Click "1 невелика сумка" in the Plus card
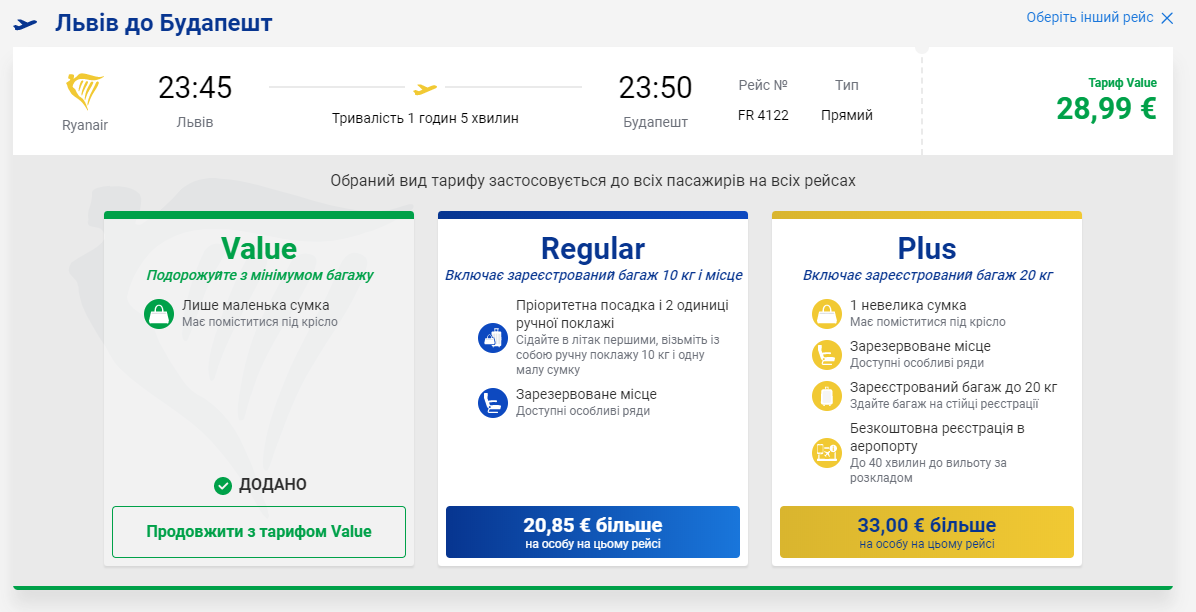The image size is (1196, 612). point(908,305)
